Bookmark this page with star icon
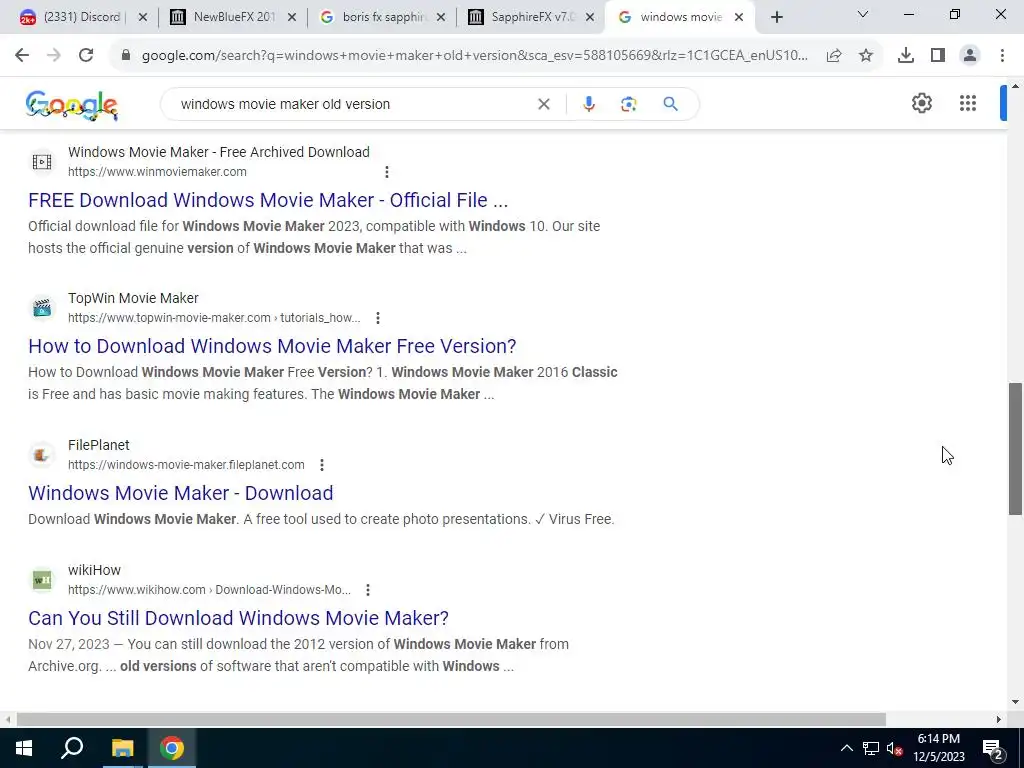 [x=866, y=56]
